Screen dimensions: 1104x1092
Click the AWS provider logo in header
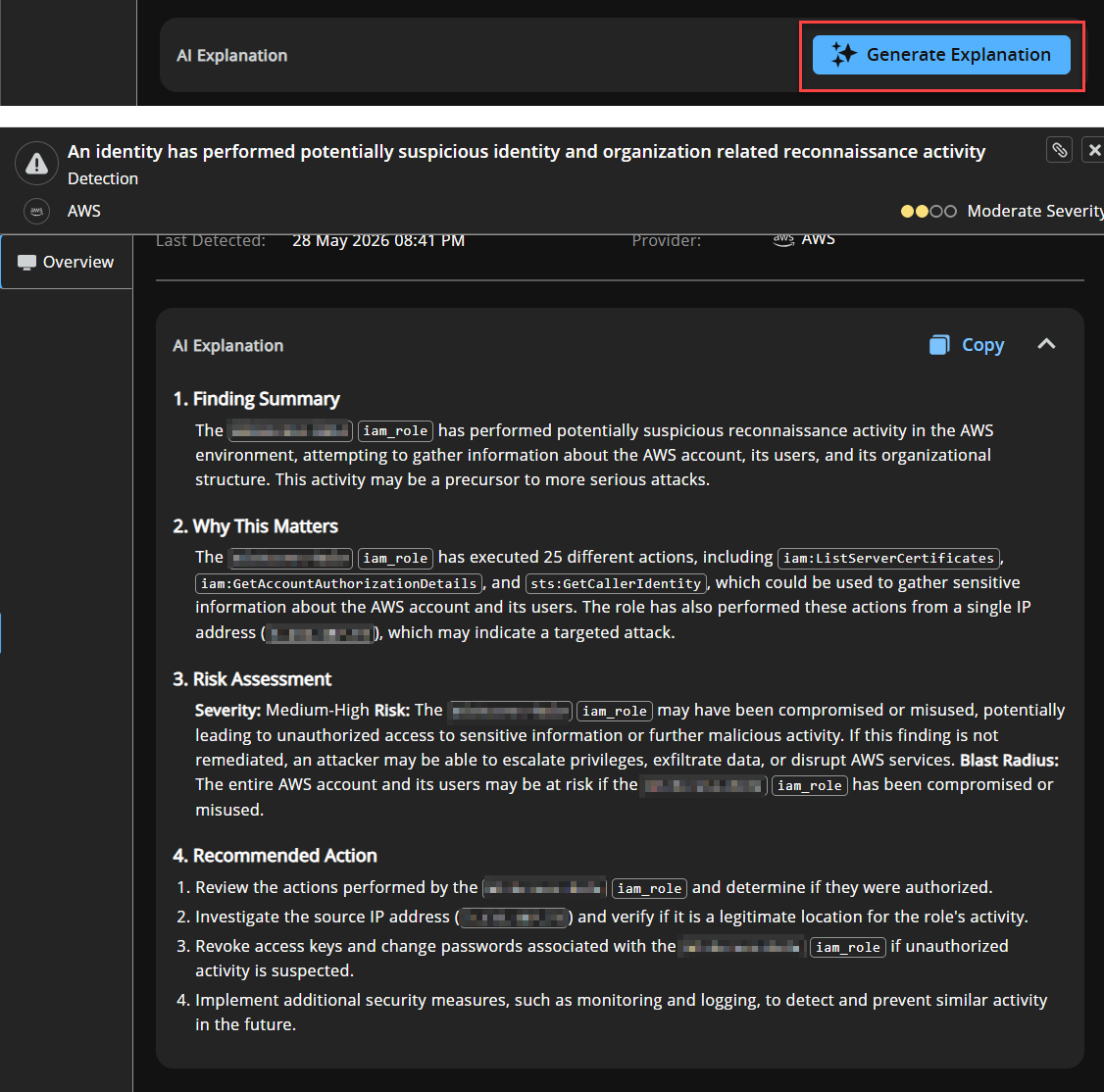(x=36, y=211)
